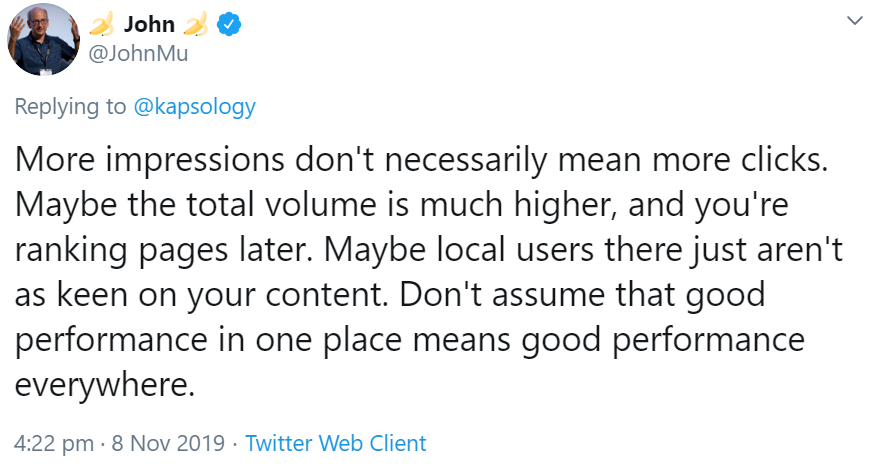Image resolution: width=882 pixels, height=476 pixels.
Task: Click the blue verified badge
Action: [225, 26]
